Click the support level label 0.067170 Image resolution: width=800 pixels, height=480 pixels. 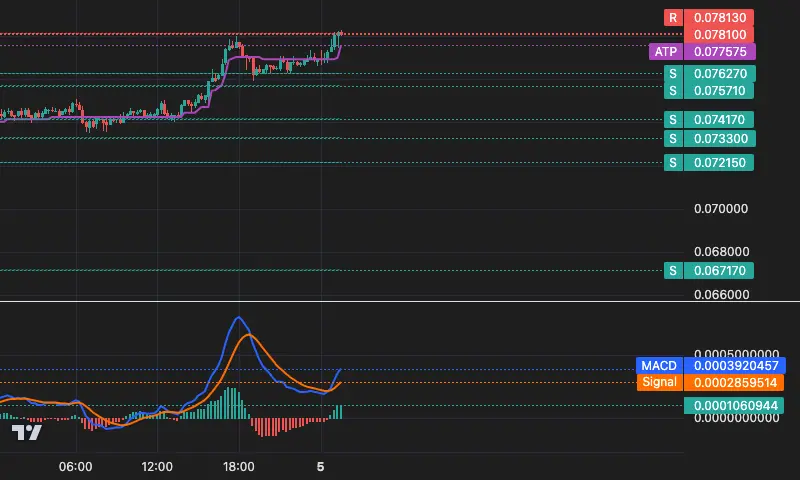[709, 270]
